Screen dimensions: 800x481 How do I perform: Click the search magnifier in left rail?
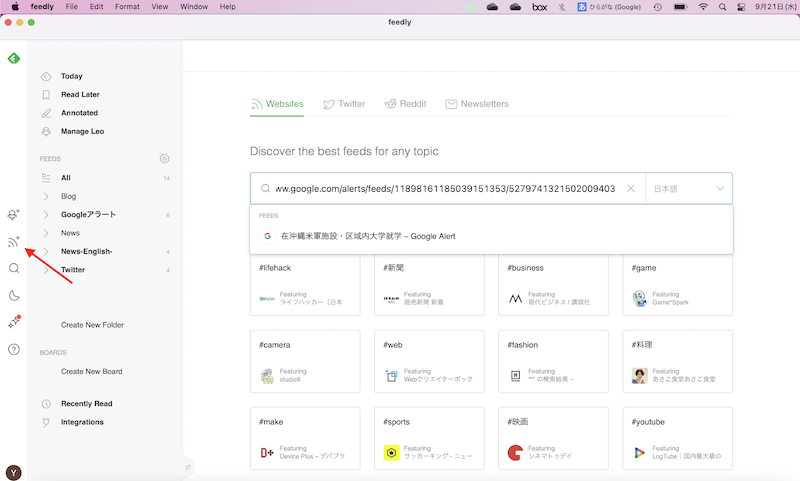click(x=14, y=268)
